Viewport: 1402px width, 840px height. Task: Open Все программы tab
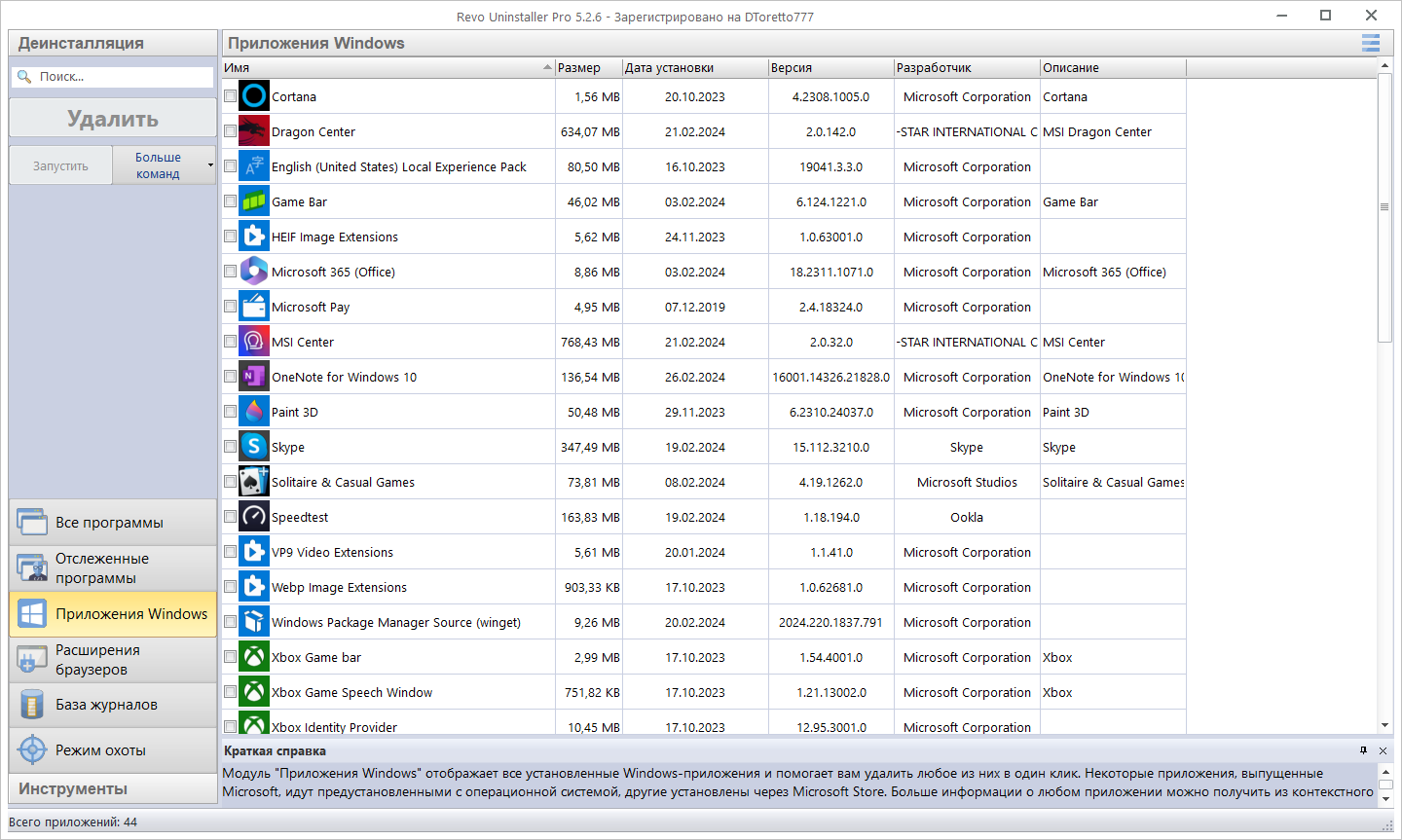(113, 523)
